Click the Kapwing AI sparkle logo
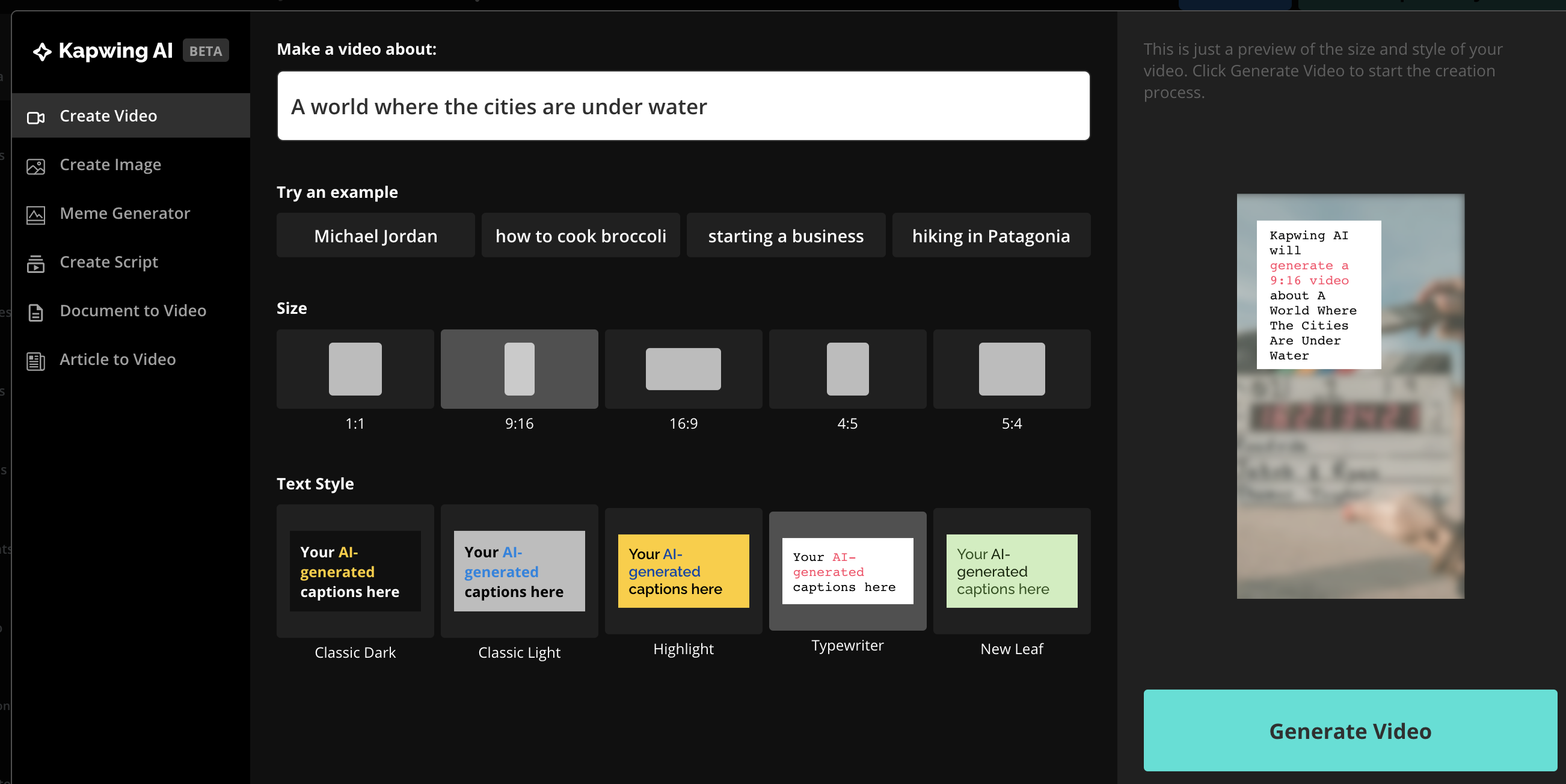This screenshot has height=784, width=1566. (42, 52)
